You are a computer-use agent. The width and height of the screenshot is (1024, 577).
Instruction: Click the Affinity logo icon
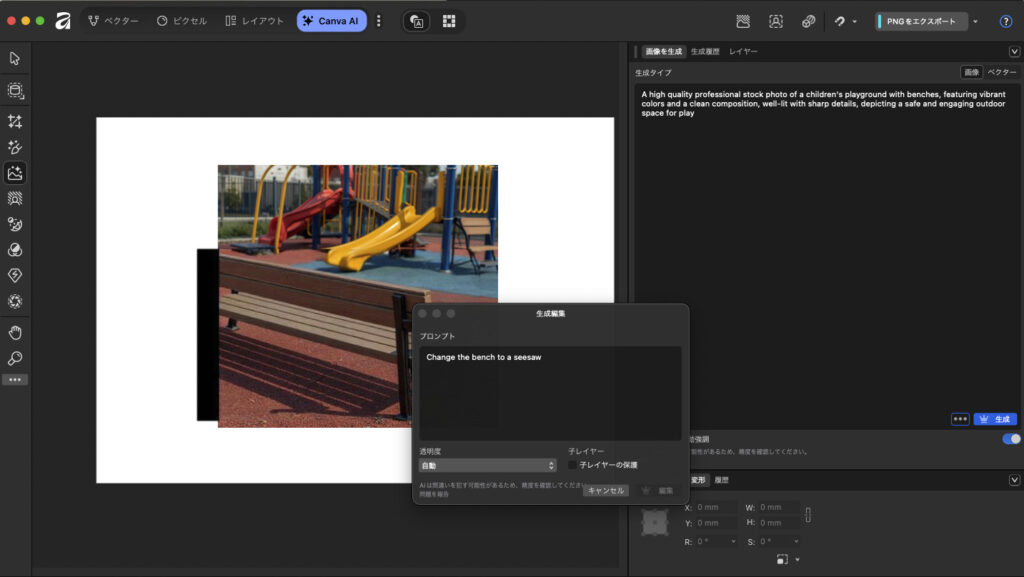point(63,21)
